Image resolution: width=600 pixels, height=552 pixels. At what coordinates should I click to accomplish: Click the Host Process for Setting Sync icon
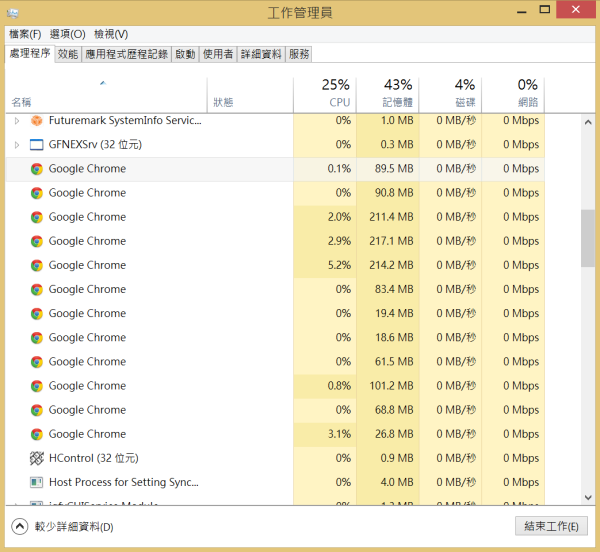click(36, 482)
